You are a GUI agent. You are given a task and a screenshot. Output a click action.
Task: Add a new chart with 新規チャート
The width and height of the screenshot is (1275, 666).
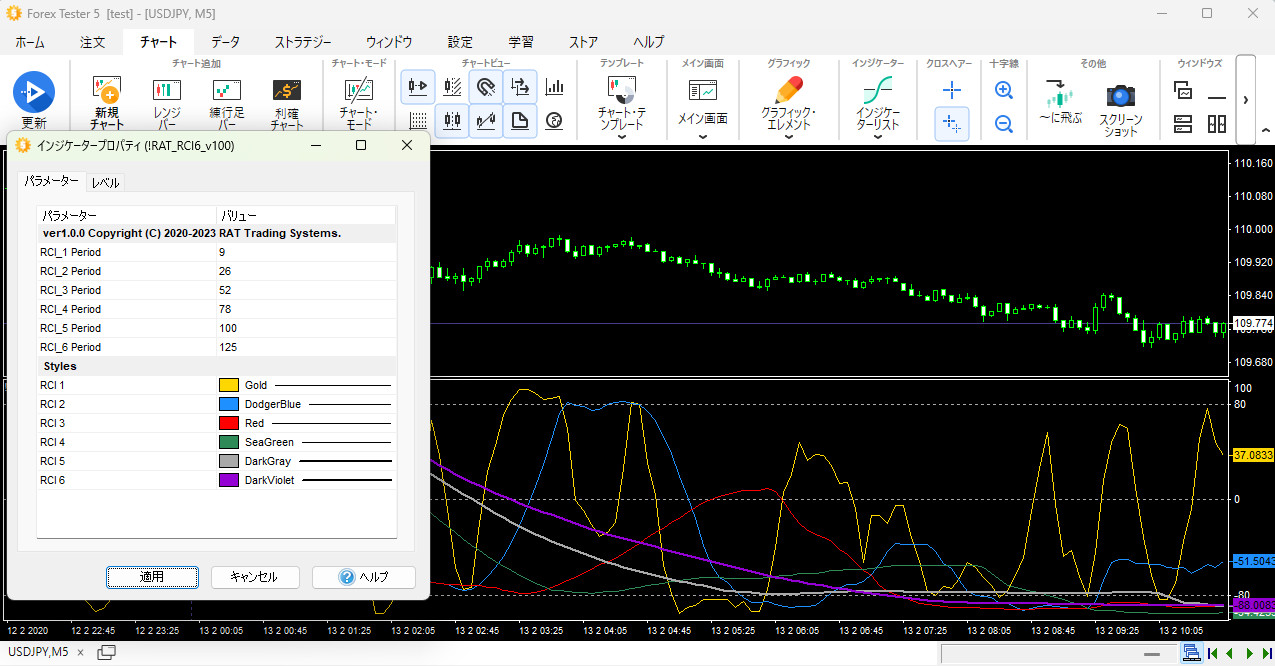pos(106,91)
